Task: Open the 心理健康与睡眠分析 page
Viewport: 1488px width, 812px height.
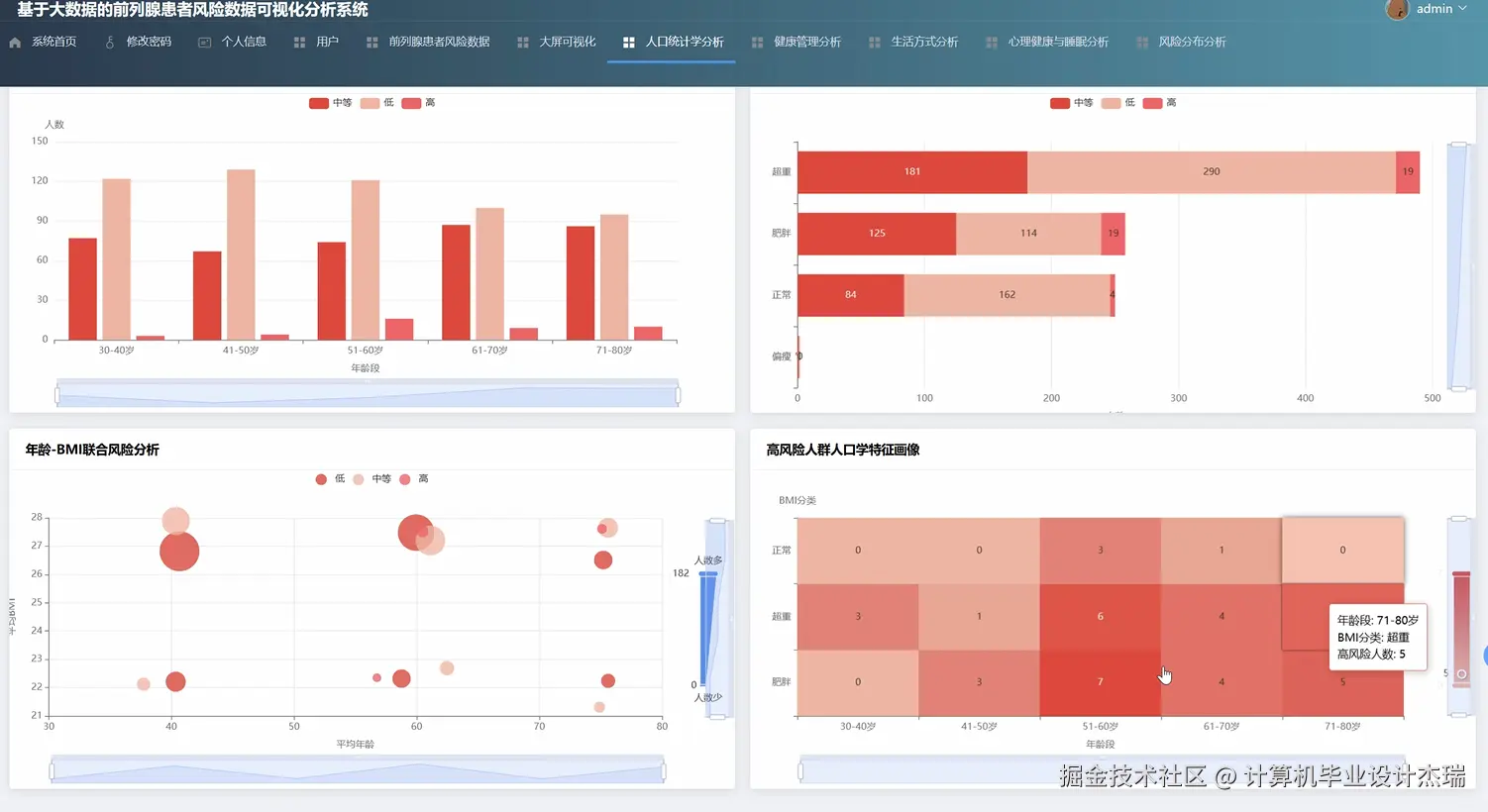Action: tap(1058, 42)
